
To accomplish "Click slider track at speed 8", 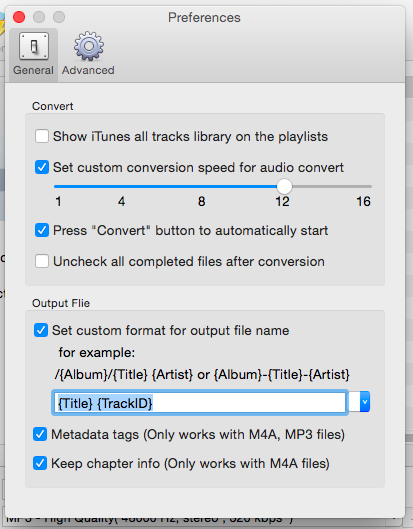I will pos(201,186).
